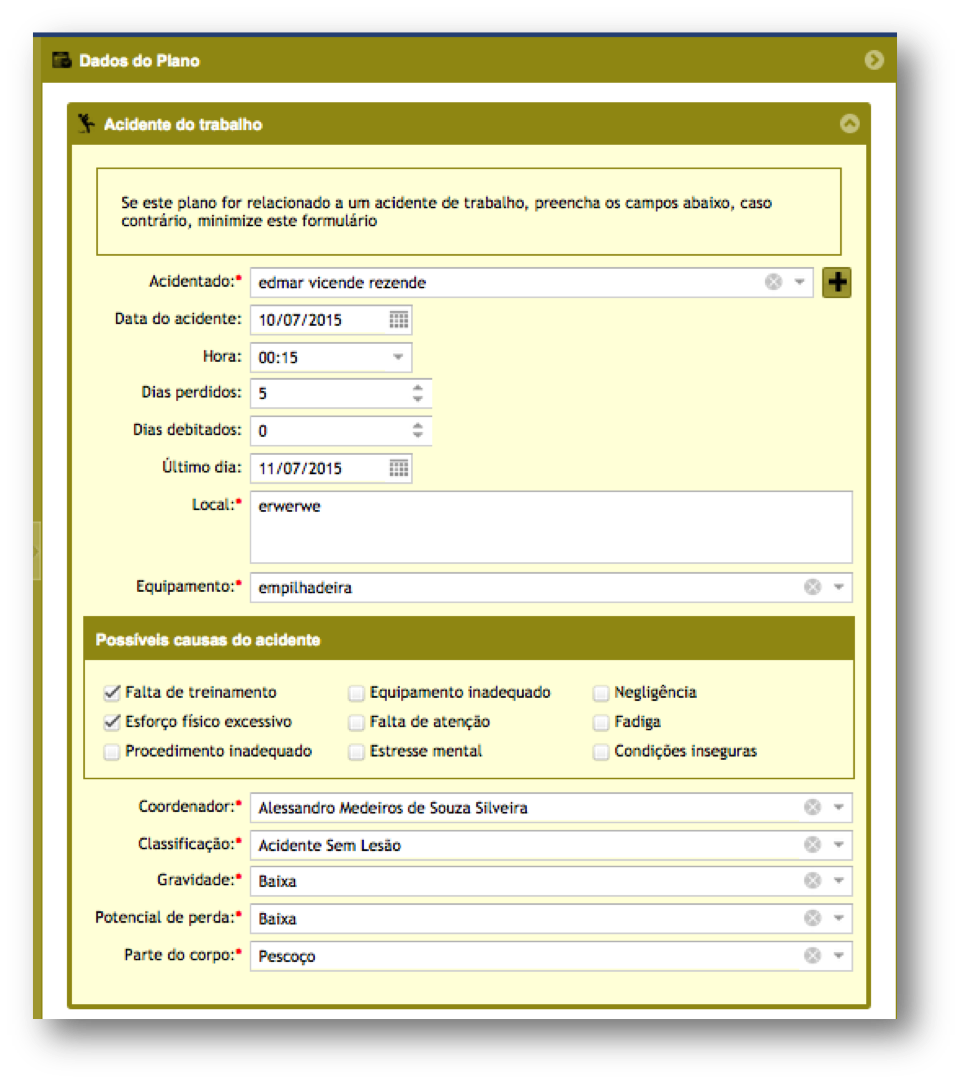Decrease Dias debitados value
Viewport: 962px width, 1084px height.
click(x=417, y=436)
